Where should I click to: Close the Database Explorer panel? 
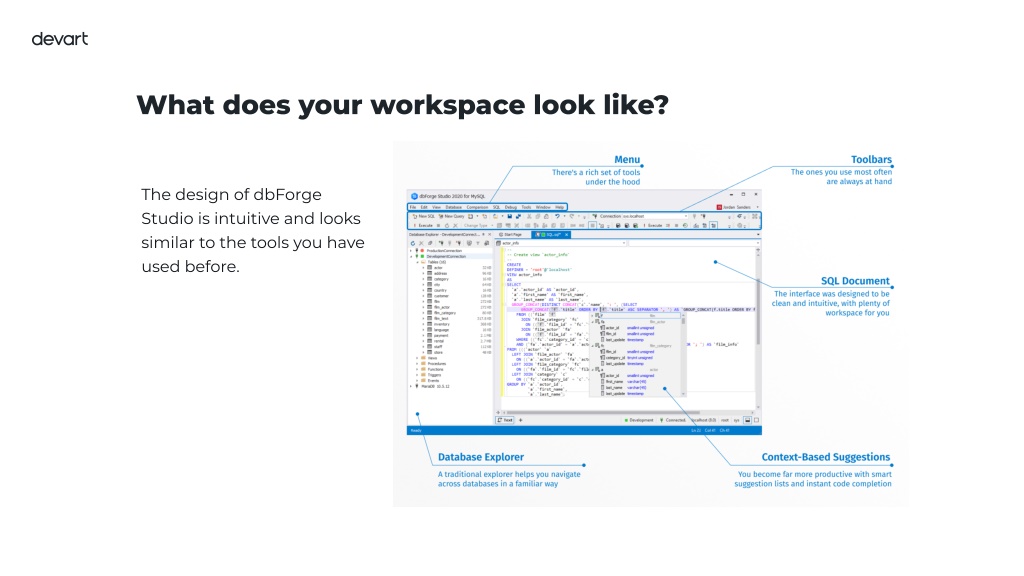490,234
